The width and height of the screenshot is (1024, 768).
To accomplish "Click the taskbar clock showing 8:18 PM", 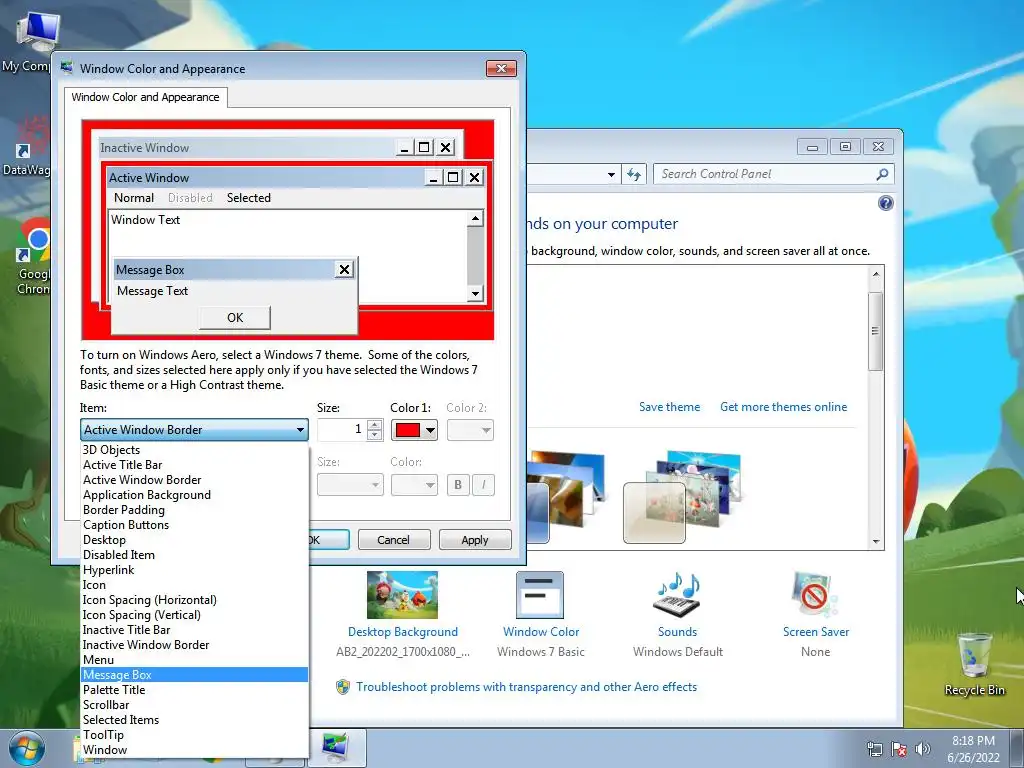I will [973, 748].
